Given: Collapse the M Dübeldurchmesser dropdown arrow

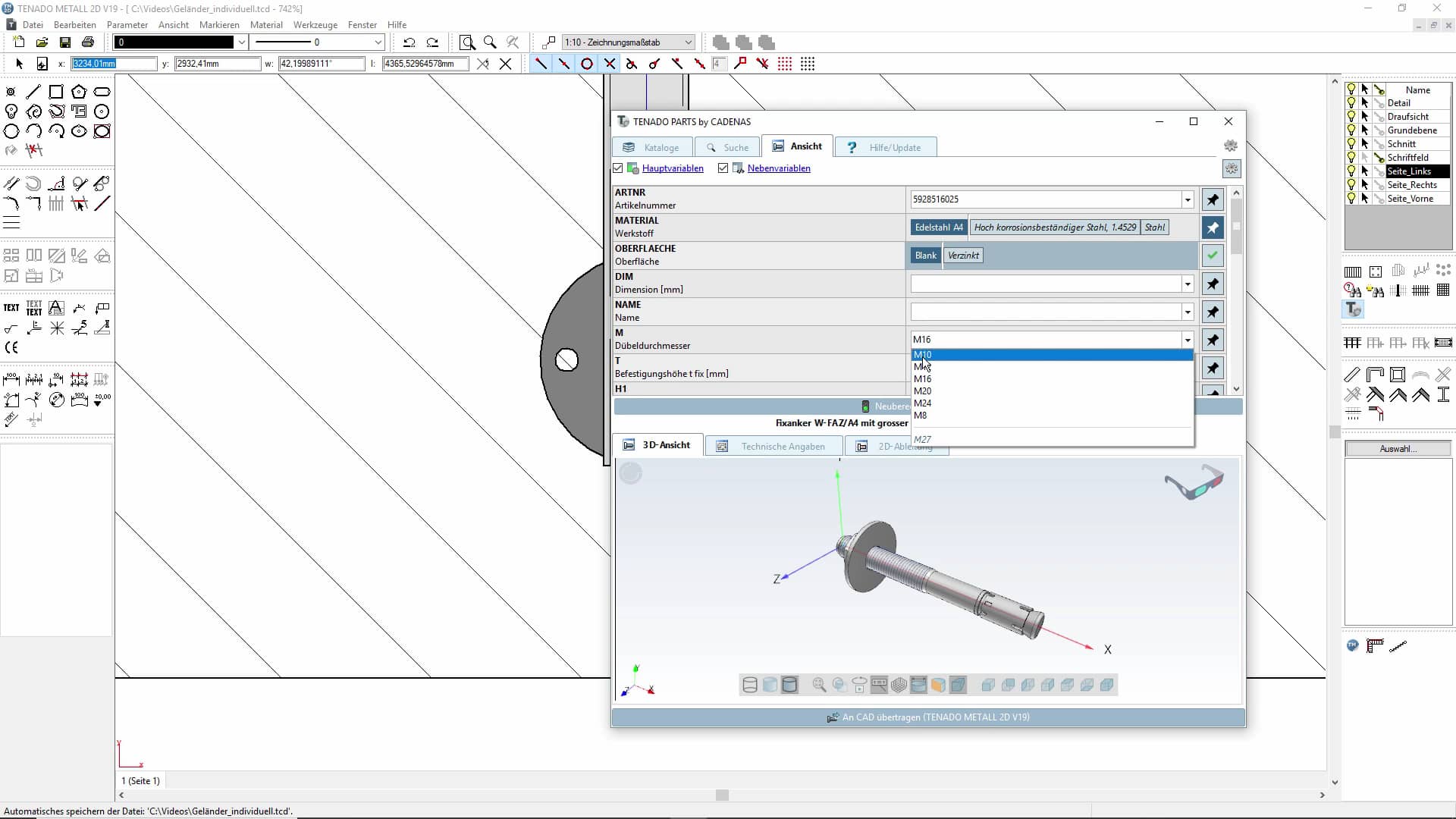Looking at the screenshot, I should tap(1188, 340).
